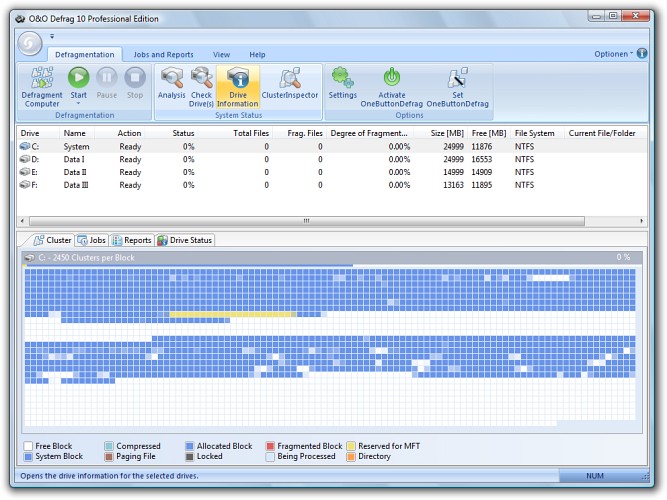667x500 pixels.
Task: Sort by the Size [MB] column header
Action: (441, 133)
